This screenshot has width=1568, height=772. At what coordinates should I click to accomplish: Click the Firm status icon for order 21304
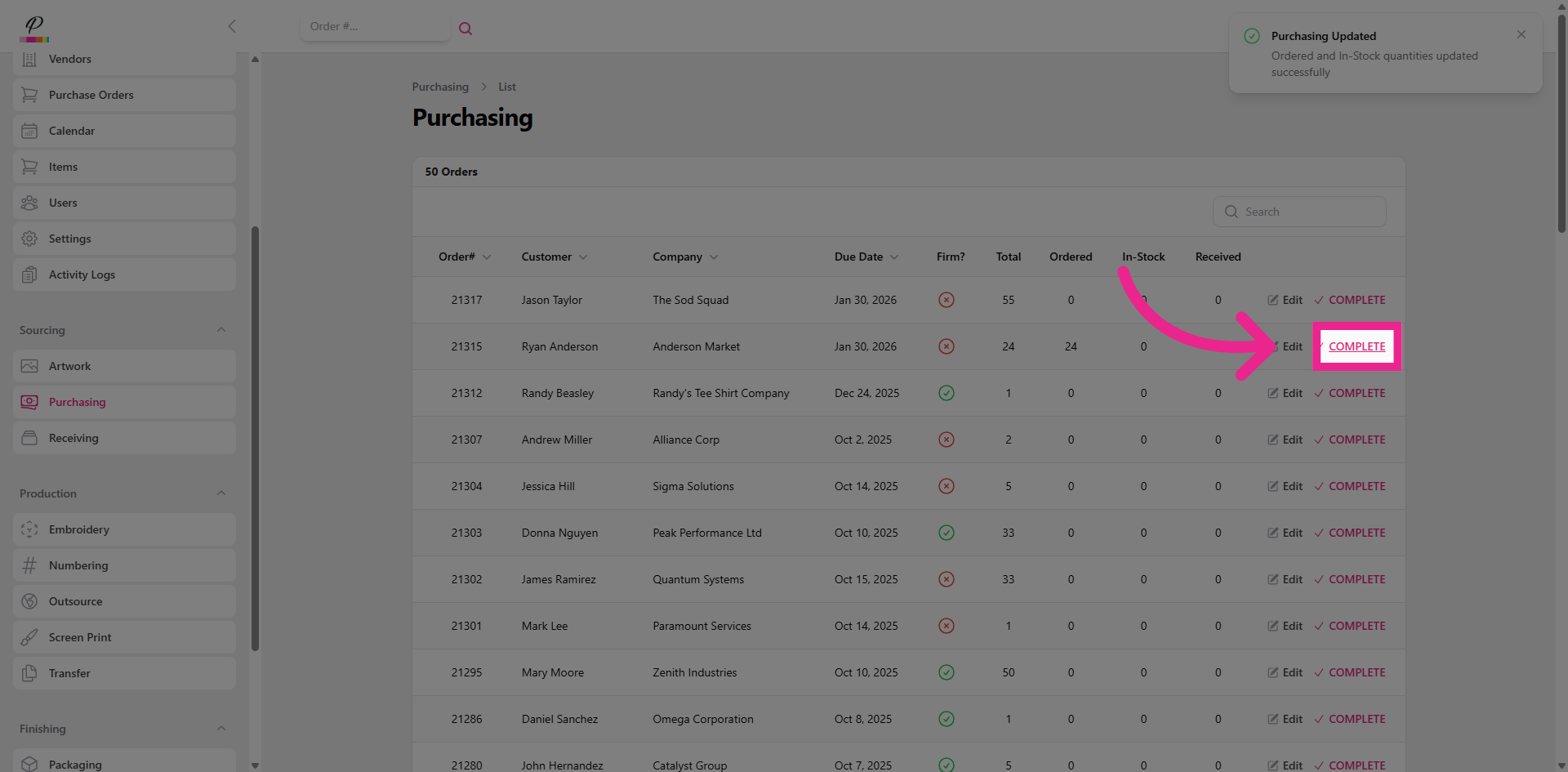[946, 486]
